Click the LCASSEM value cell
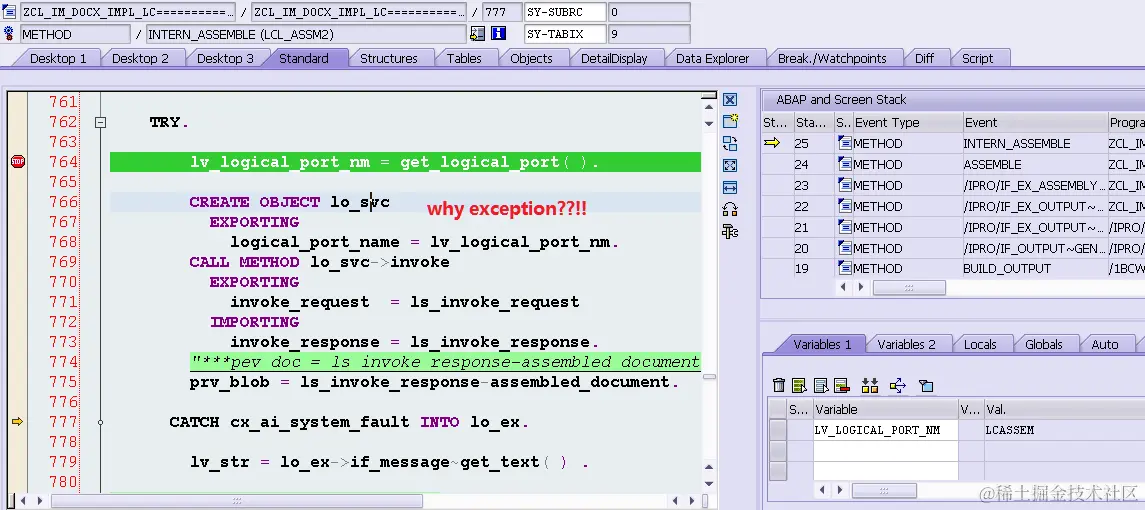 pyautogui.click(x=1063, y=430)
